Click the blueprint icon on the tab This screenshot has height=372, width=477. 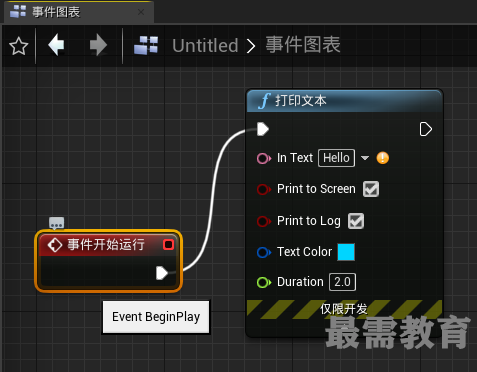click(18, 12)
